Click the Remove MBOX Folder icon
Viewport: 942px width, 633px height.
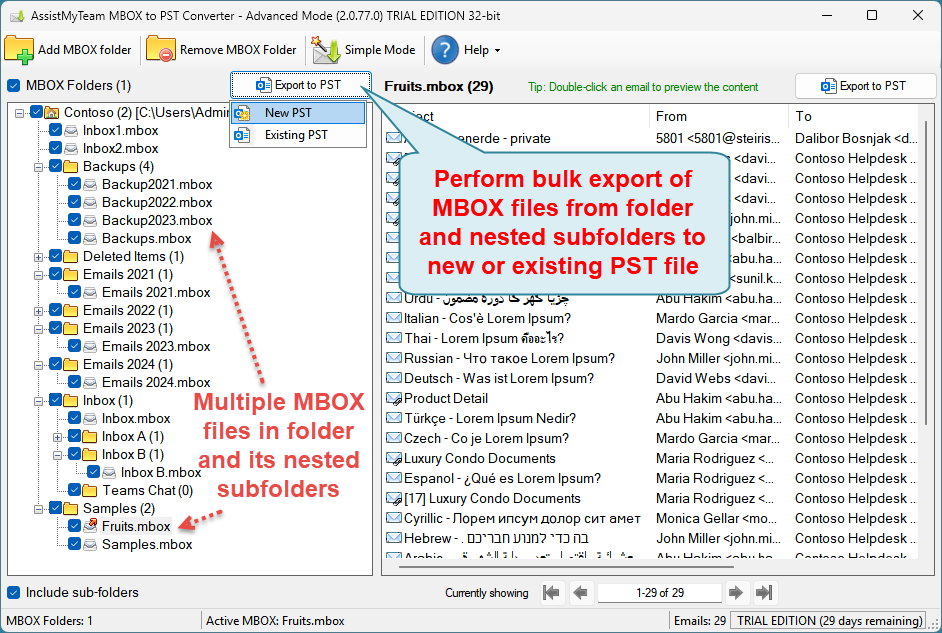click(161, 50)
